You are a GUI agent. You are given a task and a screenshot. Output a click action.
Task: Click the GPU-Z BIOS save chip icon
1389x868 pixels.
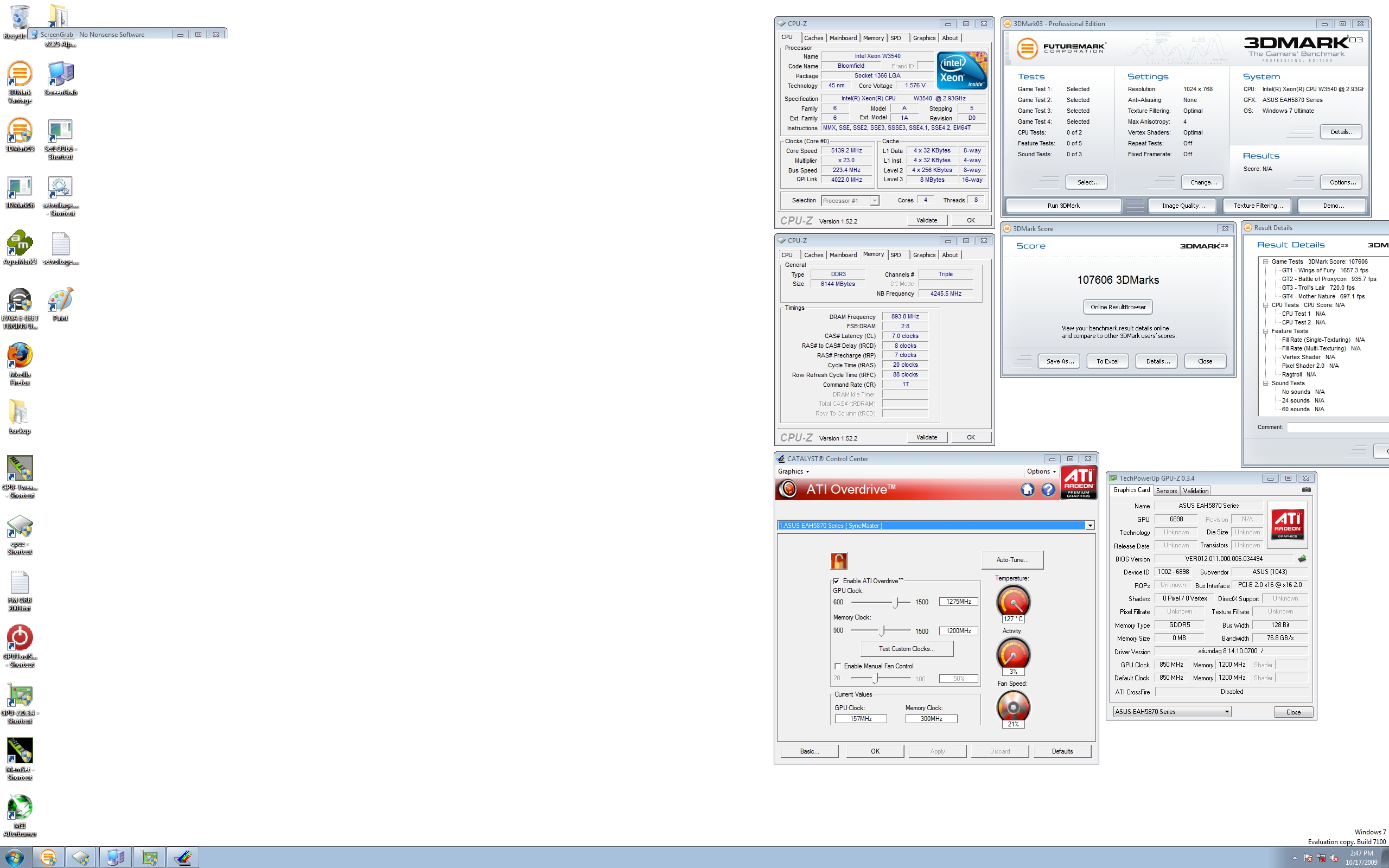1302,559
